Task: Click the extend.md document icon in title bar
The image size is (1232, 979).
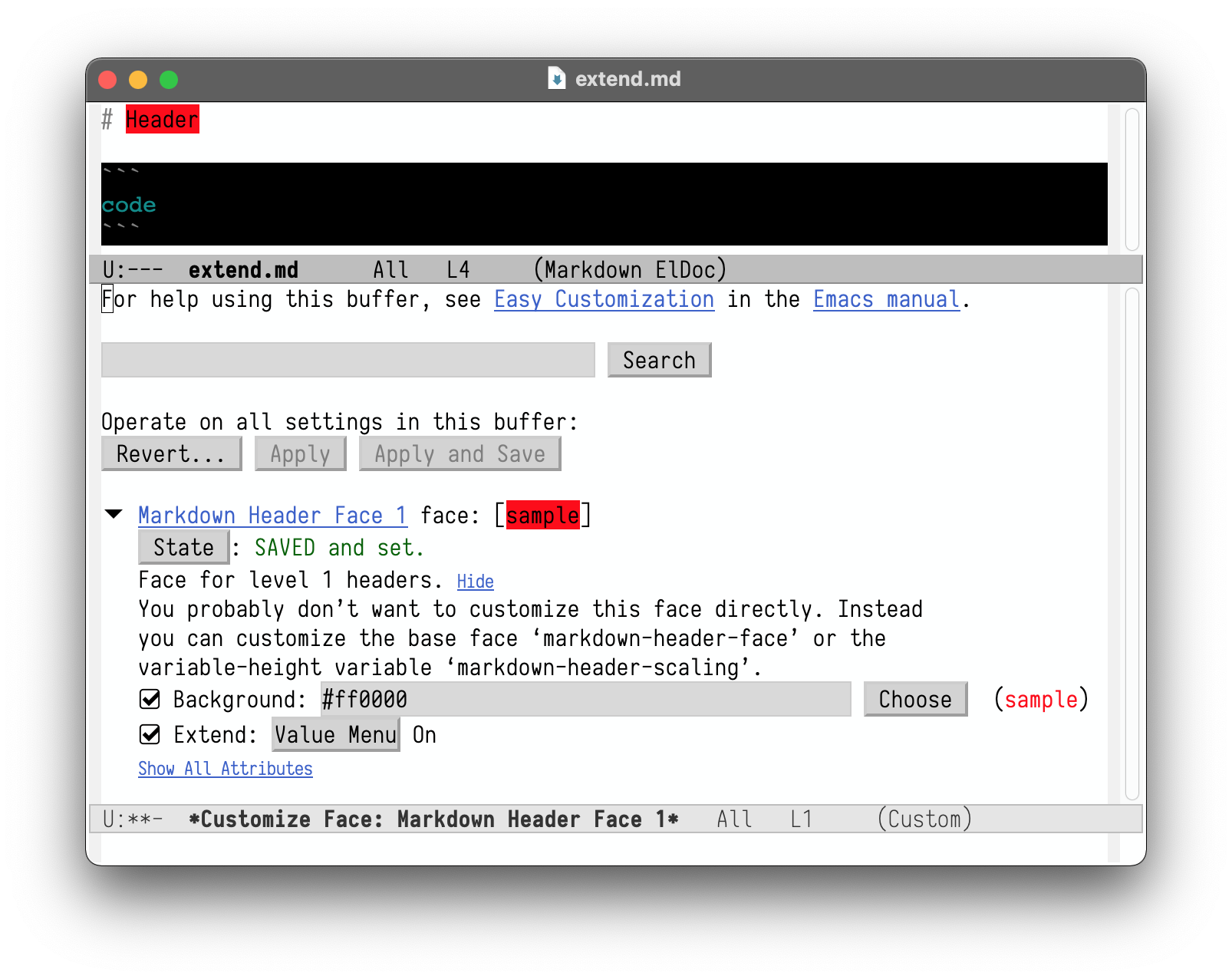Action: pos(557,78)
